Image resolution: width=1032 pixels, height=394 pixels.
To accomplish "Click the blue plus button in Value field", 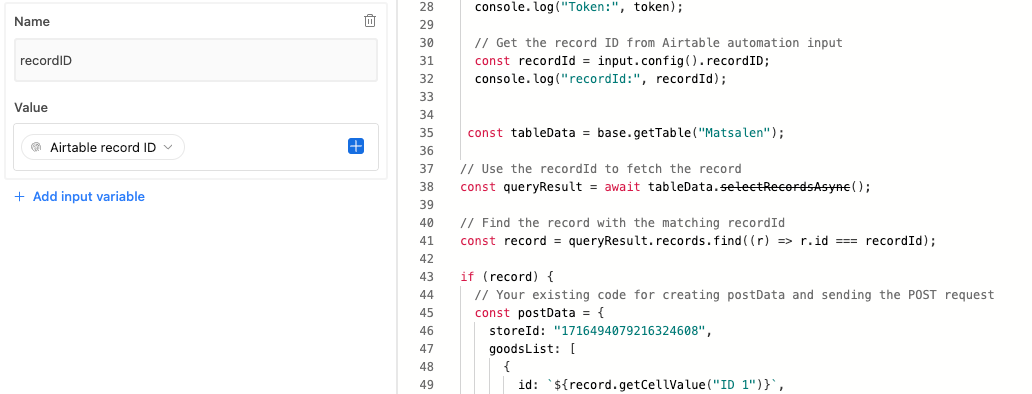I will (x=356, y=146).
